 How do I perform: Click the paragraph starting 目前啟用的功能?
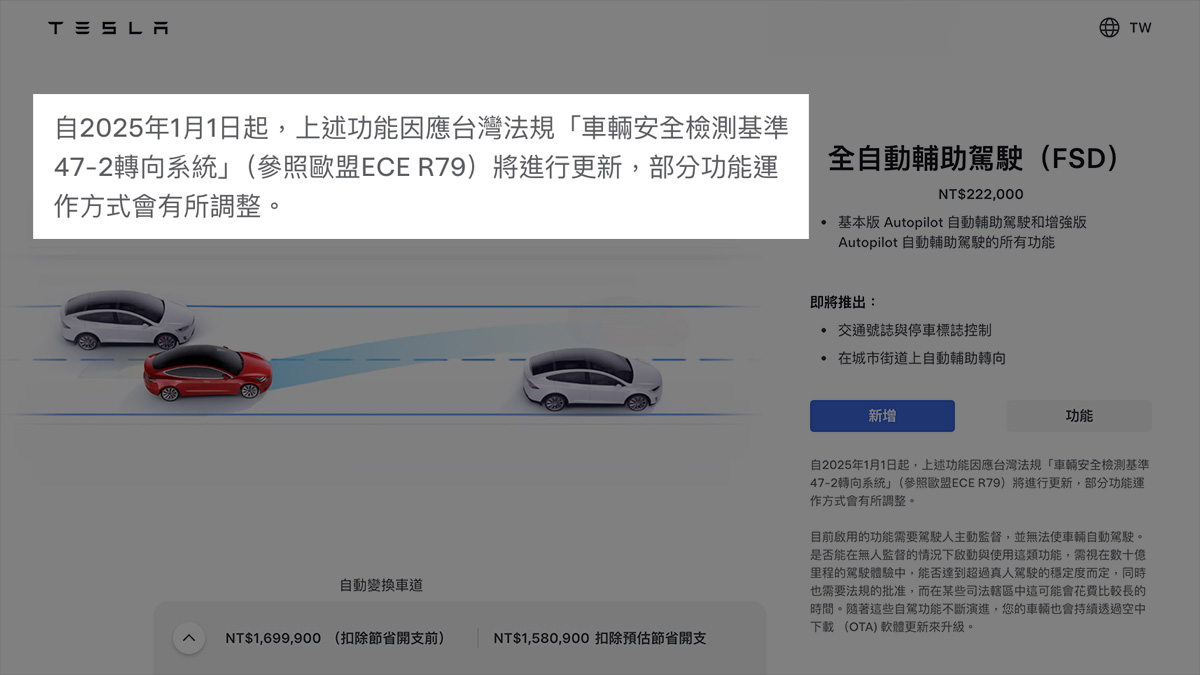click(x=980, y=582)
